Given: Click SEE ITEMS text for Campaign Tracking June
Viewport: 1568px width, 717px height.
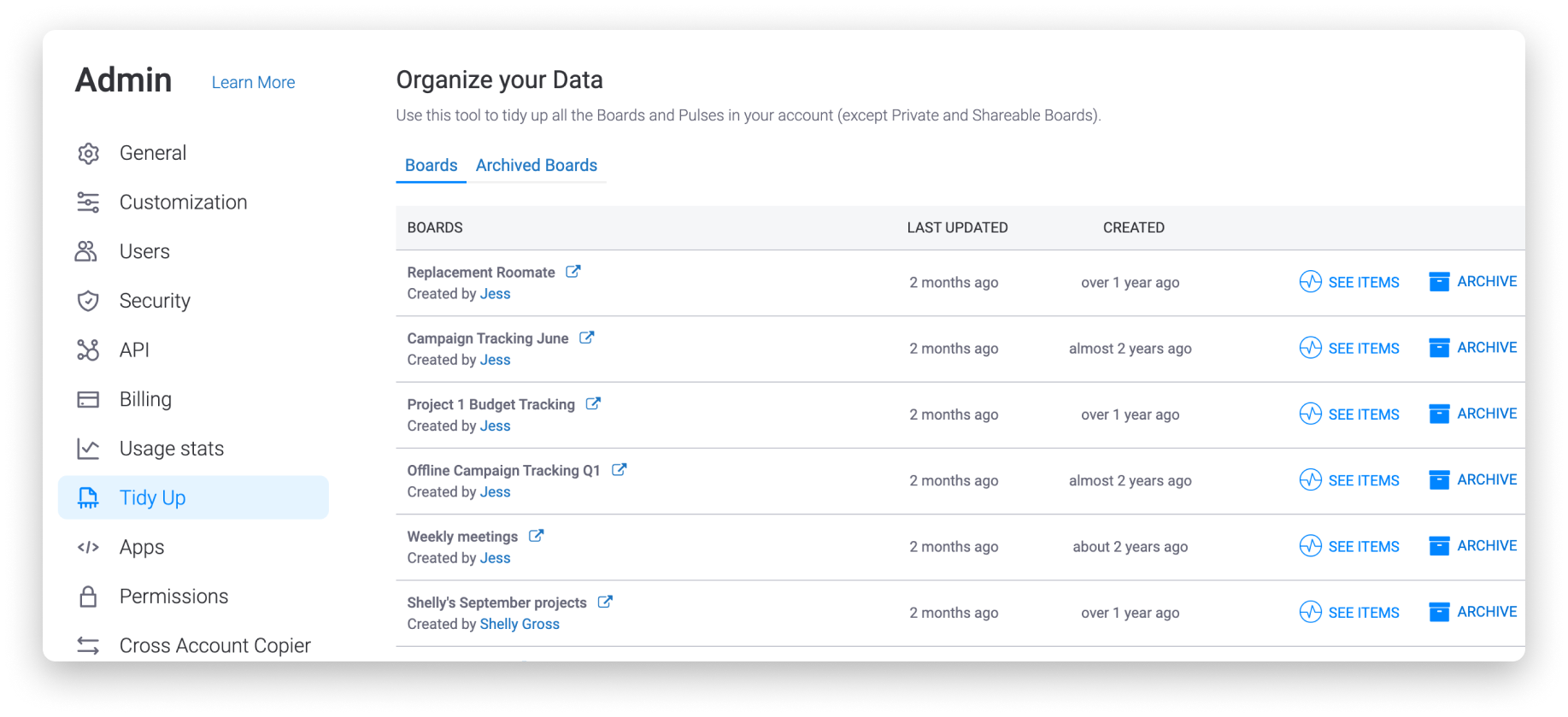Looking at the screenshot, I should pyautogui.click(x=1364, y=349).
